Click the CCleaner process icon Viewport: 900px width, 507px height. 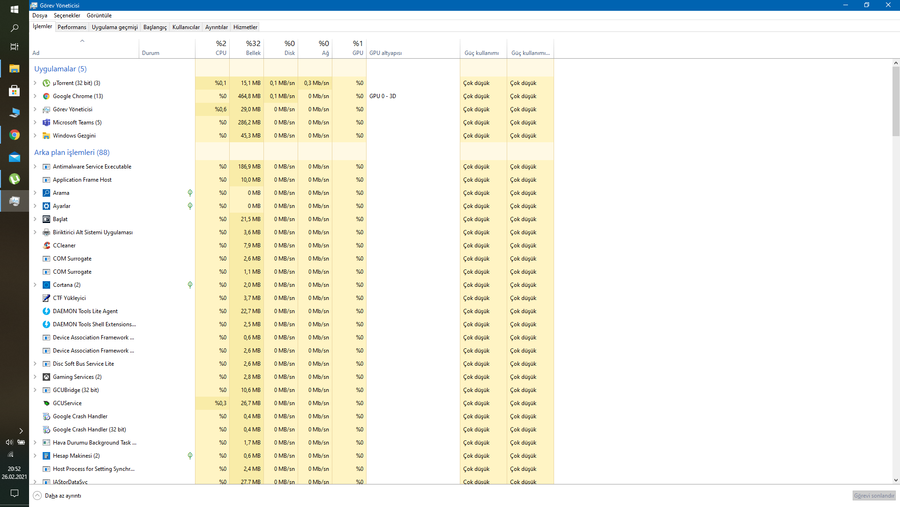tap(46, 245)
